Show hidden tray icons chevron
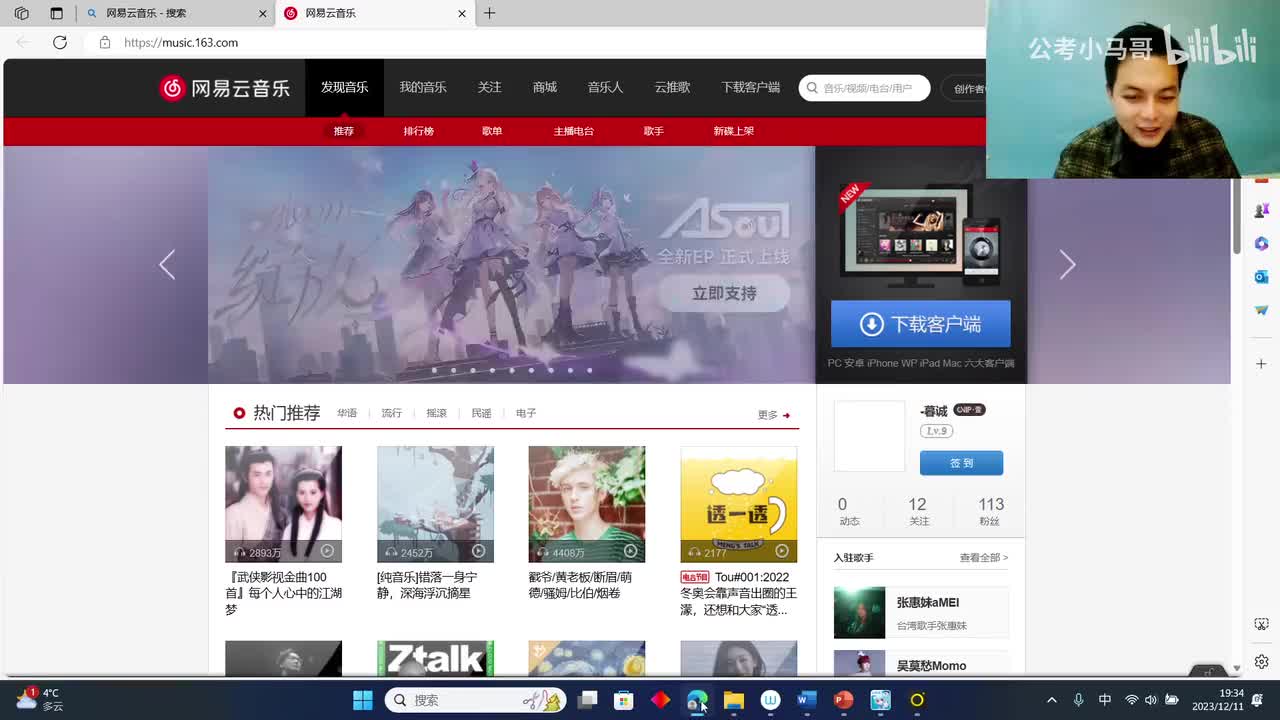This screenshot has width=1280, height=720. [x=1051, y=700]
